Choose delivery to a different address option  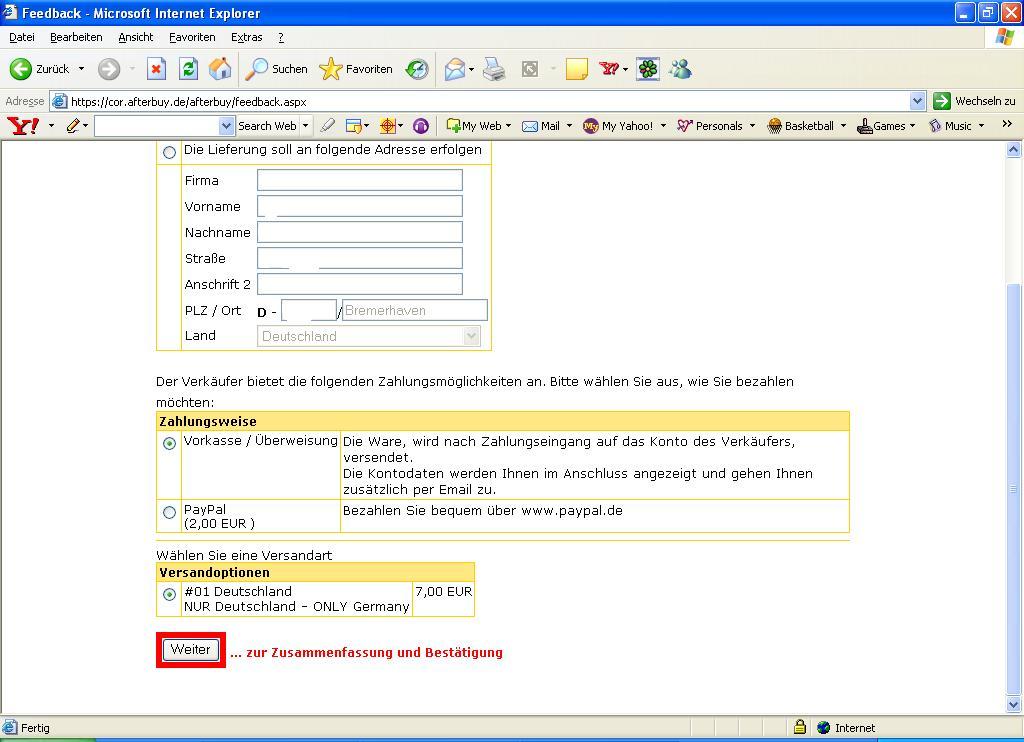(x=169, y=152)
